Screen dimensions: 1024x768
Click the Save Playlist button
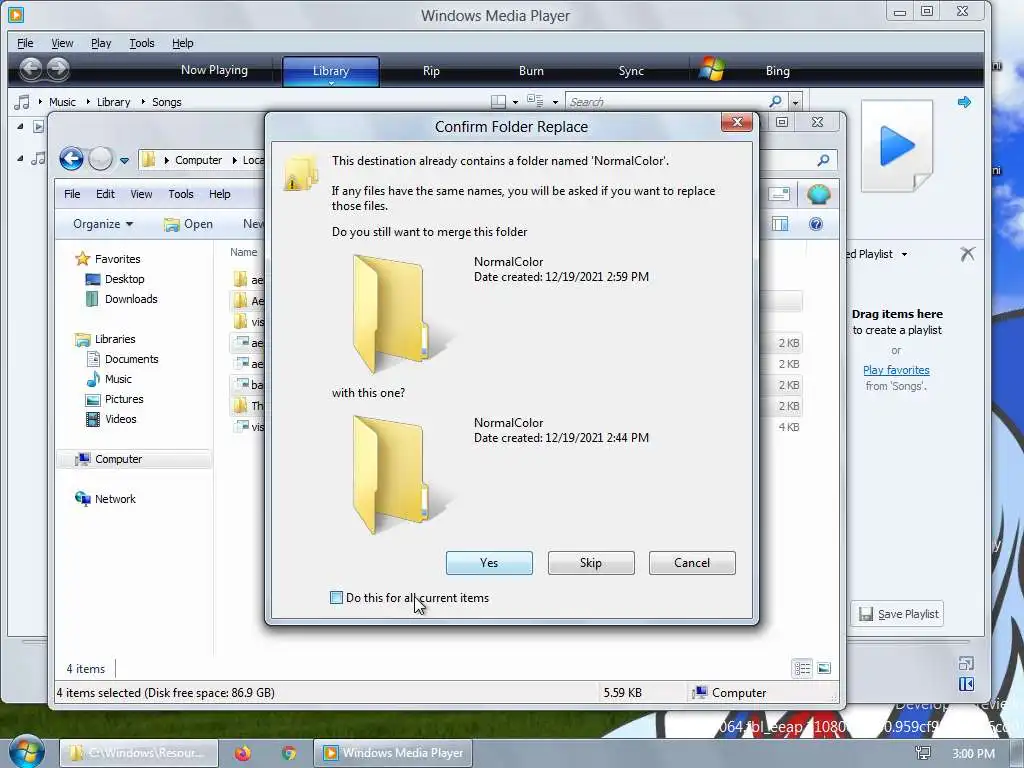pos(897,614)
